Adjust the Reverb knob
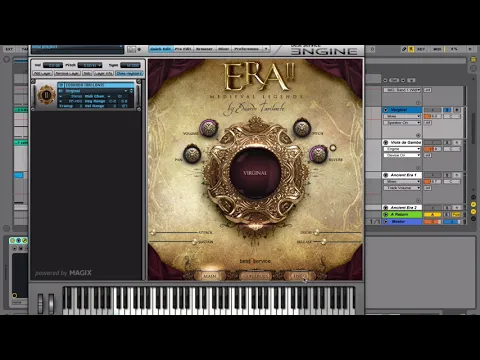 (x=318, y=154)
